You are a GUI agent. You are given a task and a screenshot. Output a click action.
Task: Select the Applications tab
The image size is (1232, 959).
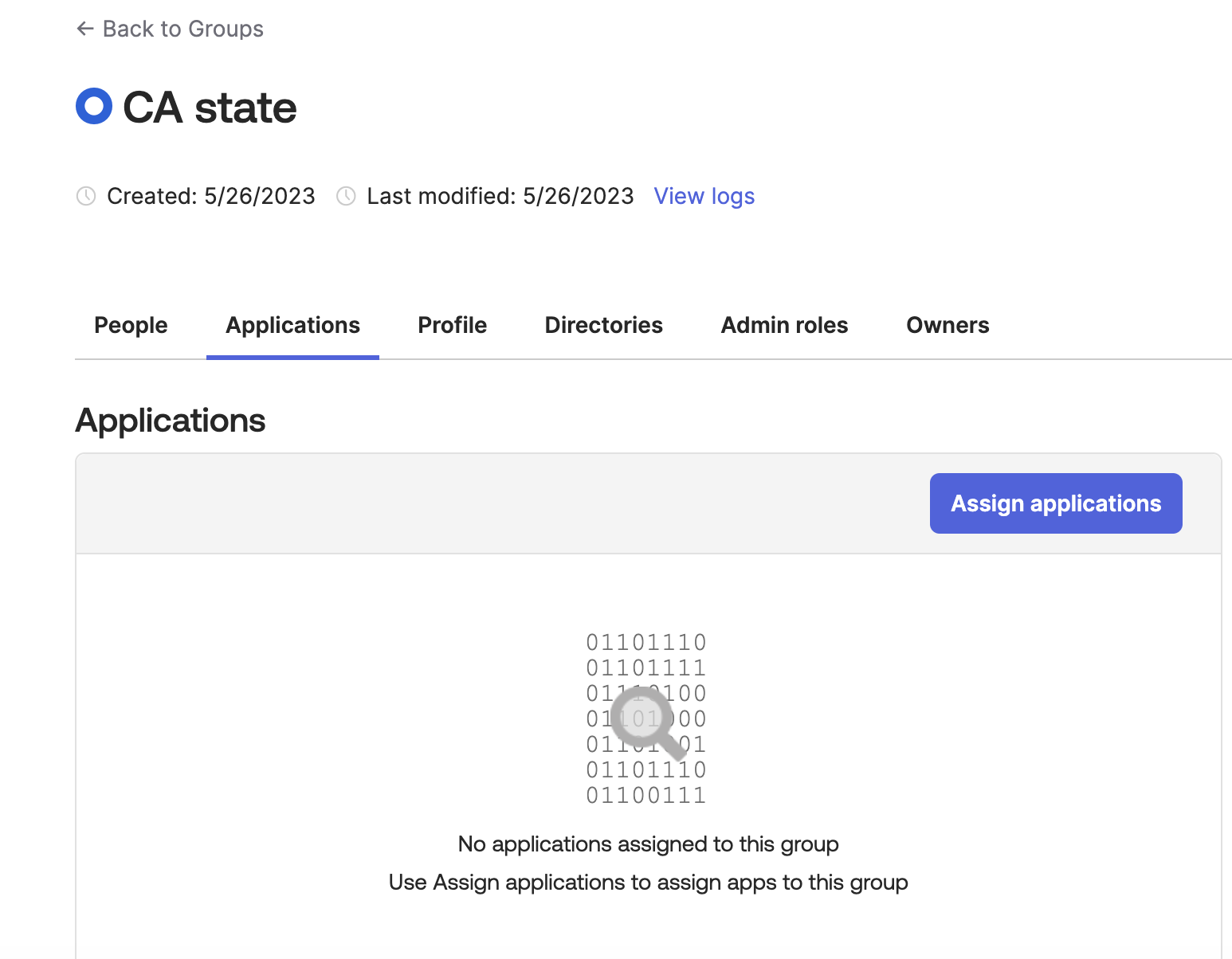pos(292,325)
